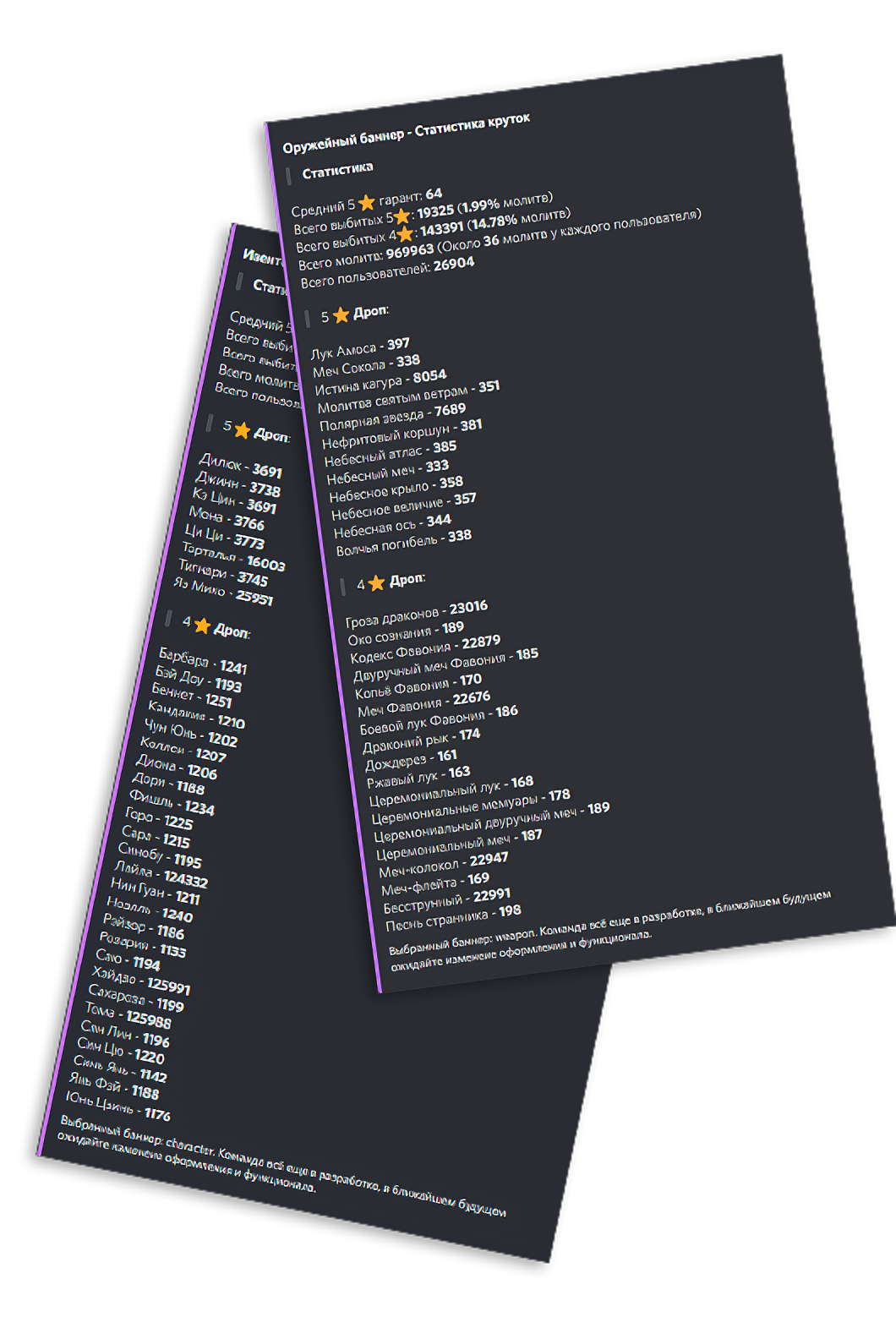Select the 'Тарталья - 16003' entry
Viewport: 896px width, 1317px height.
233,558
